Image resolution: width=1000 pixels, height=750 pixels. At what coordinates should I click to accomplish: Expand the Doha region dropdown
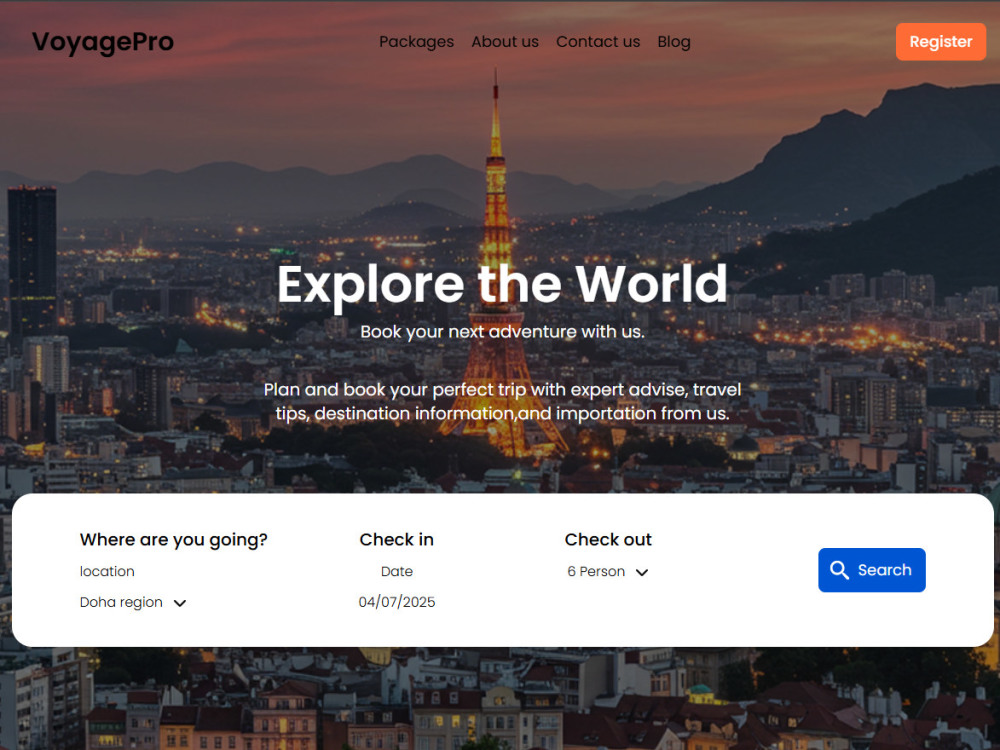133,603
